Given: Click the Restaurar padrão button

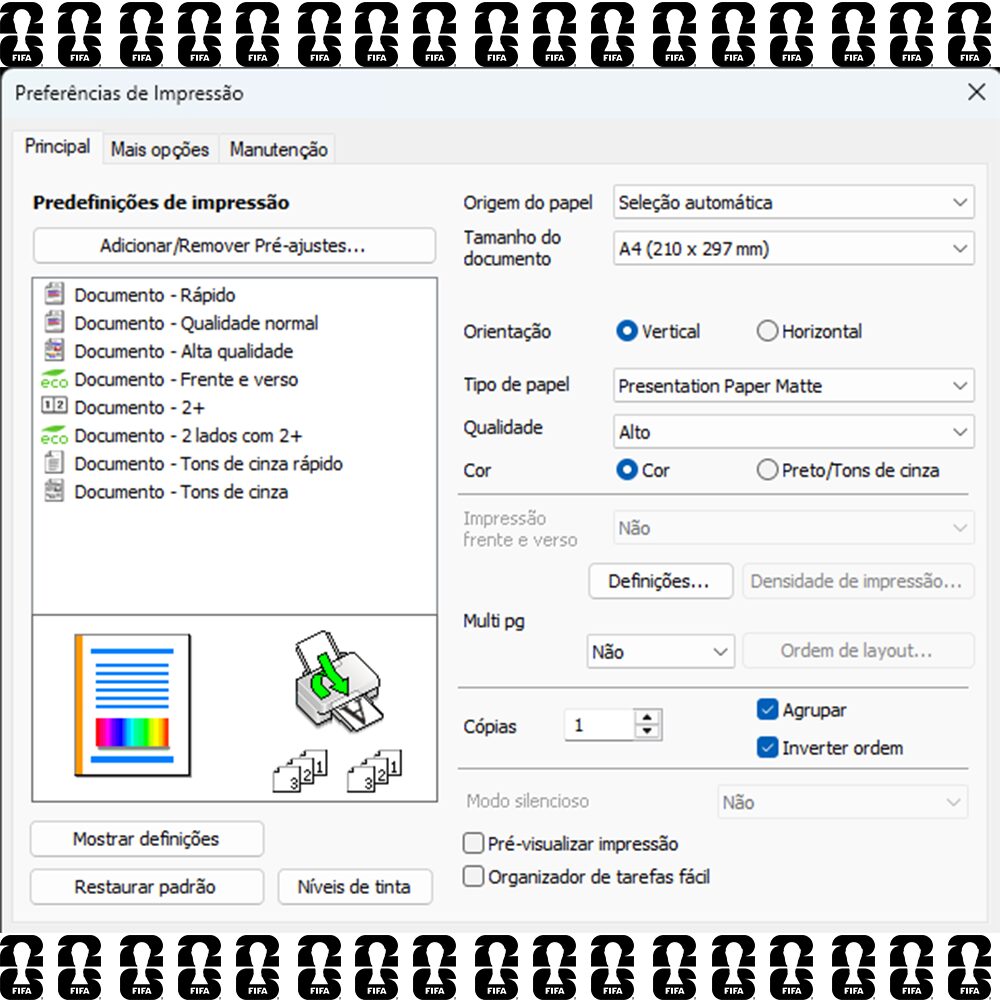Looking at the screenshot, I should tap(147, 886).
